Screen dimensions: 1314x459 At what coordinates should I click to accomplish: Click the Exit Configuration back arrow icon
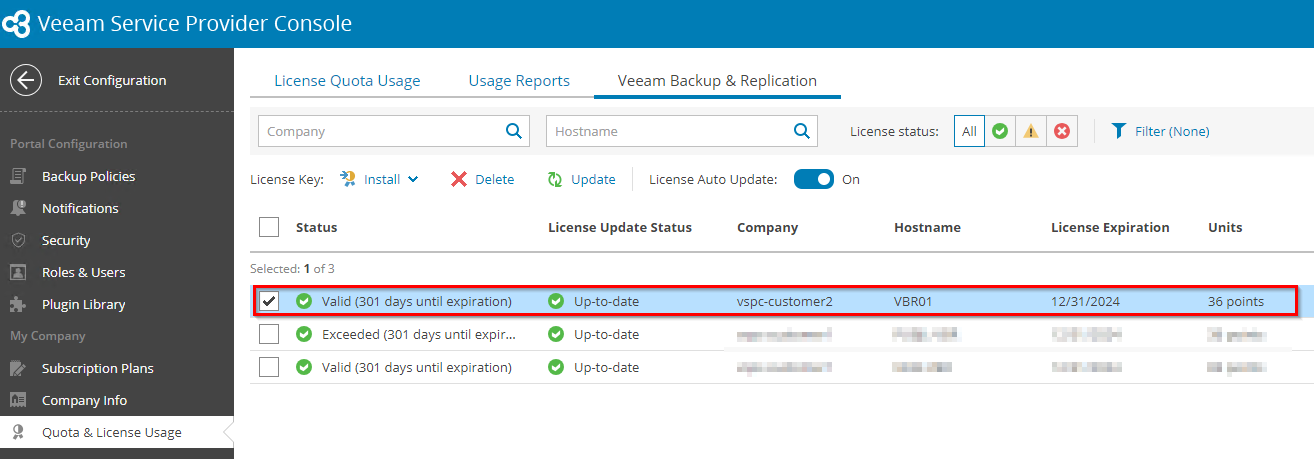point(25,80)
